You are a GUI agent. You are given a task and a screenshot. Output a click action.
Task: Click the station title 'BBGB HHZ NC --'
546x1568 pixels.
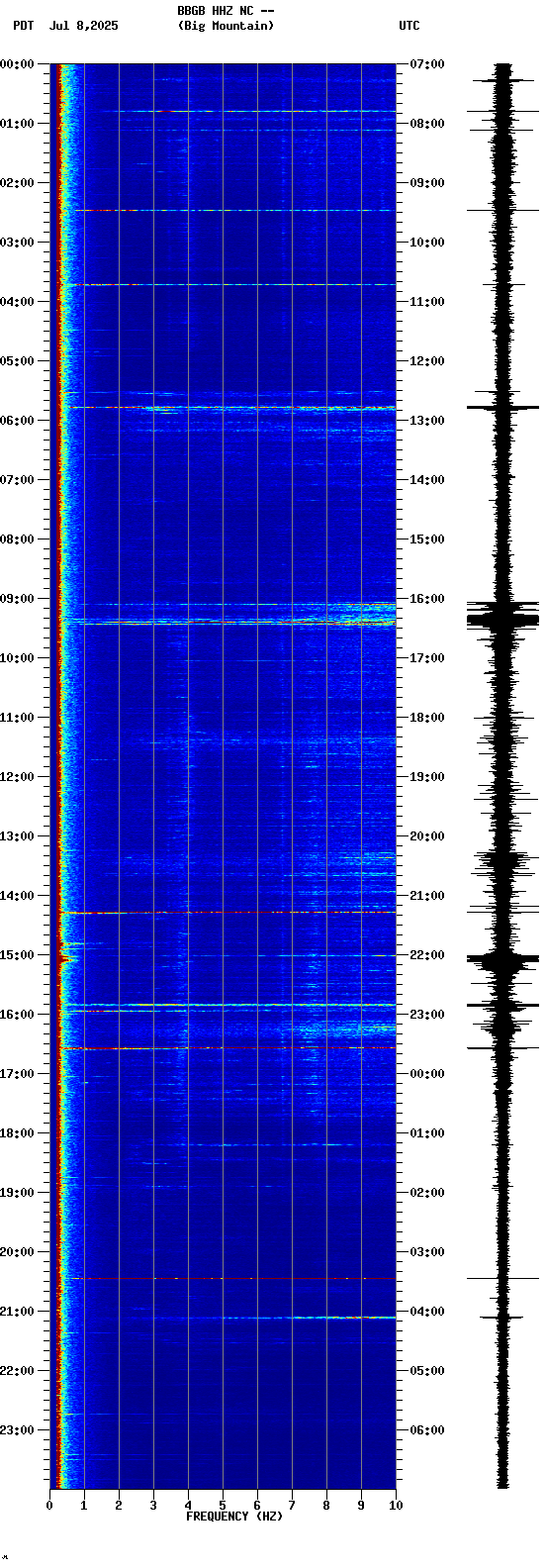tap(226, 11)
